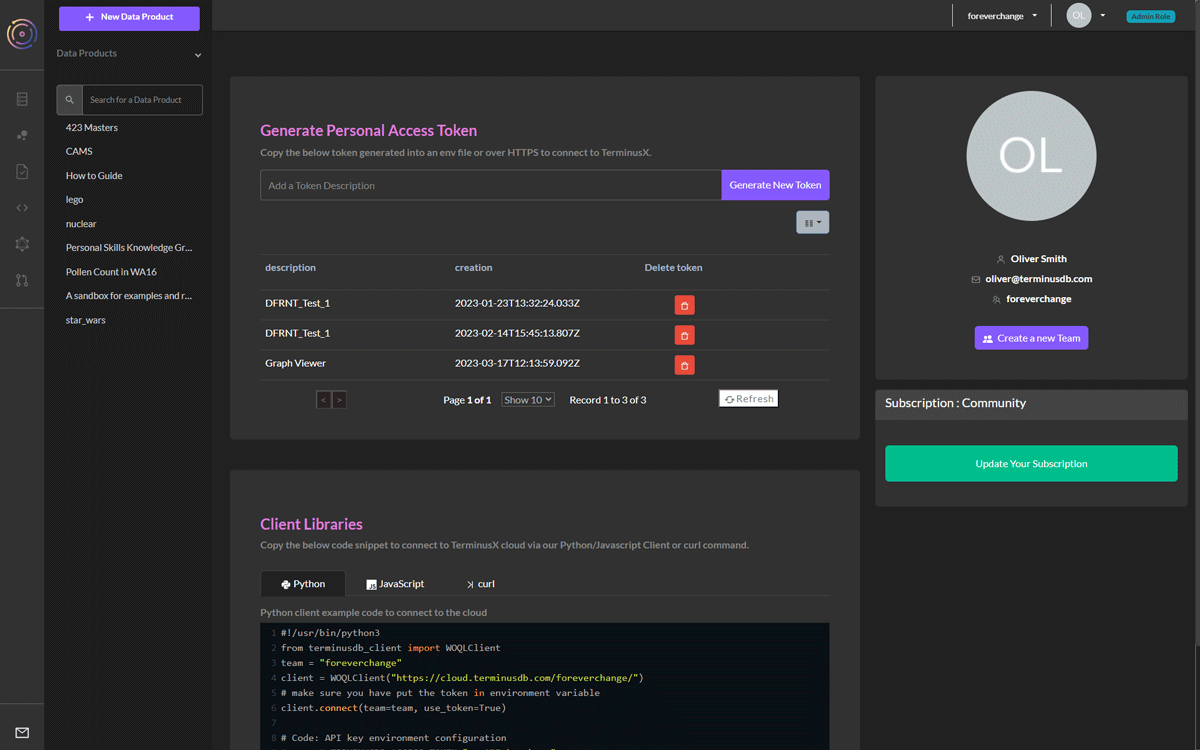Screen dimensions: 1200x750
Task: Select the code editor icon in the sidebar
Action: tap(22, 207)
